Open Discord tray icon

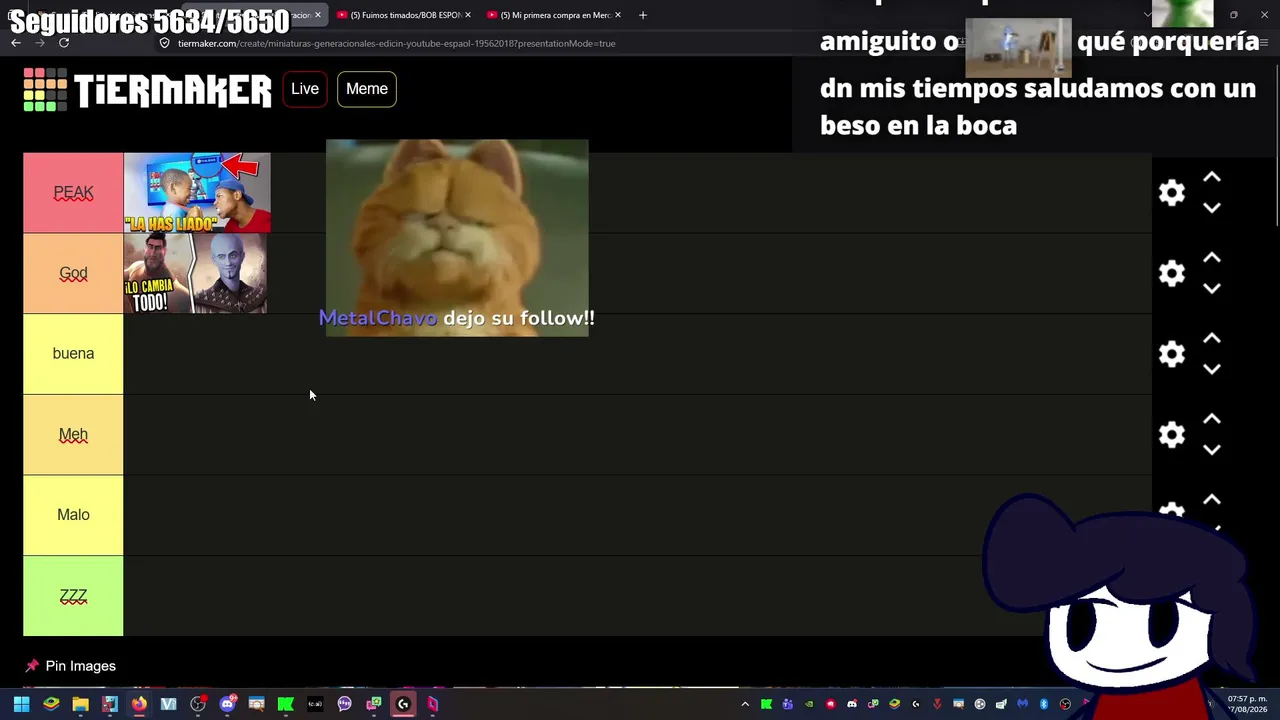pyautogui.click(x=852, y=704)
